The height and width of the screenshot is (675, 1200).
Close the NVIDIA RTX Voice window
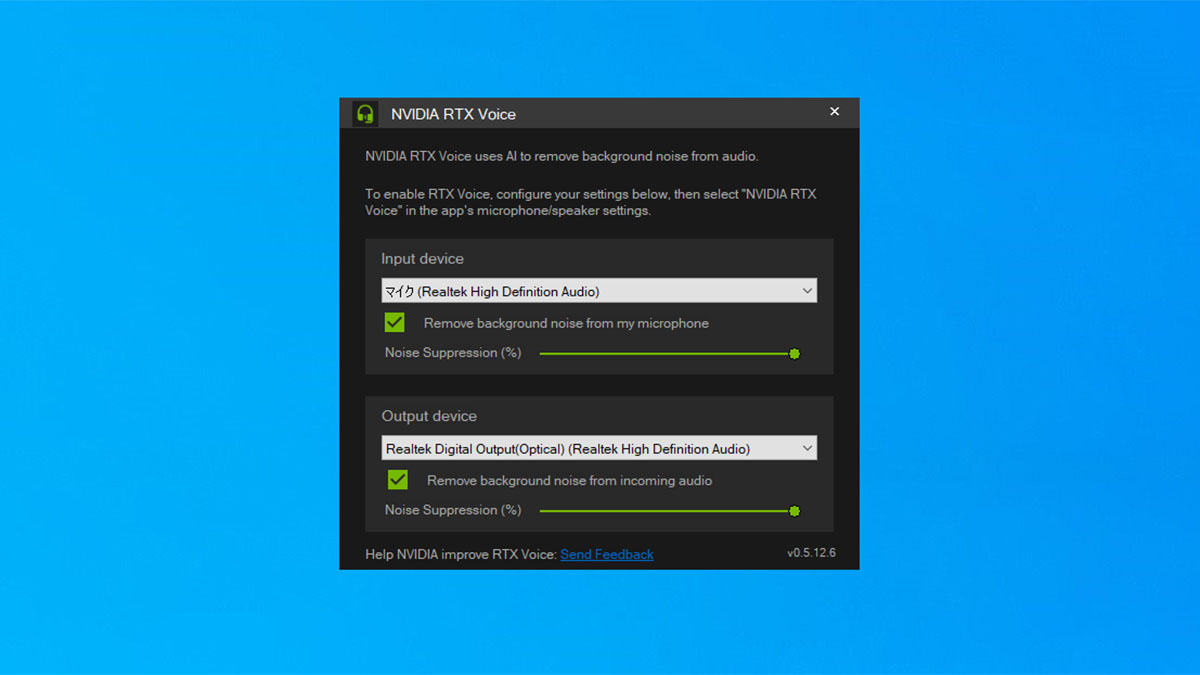(835, 112)
